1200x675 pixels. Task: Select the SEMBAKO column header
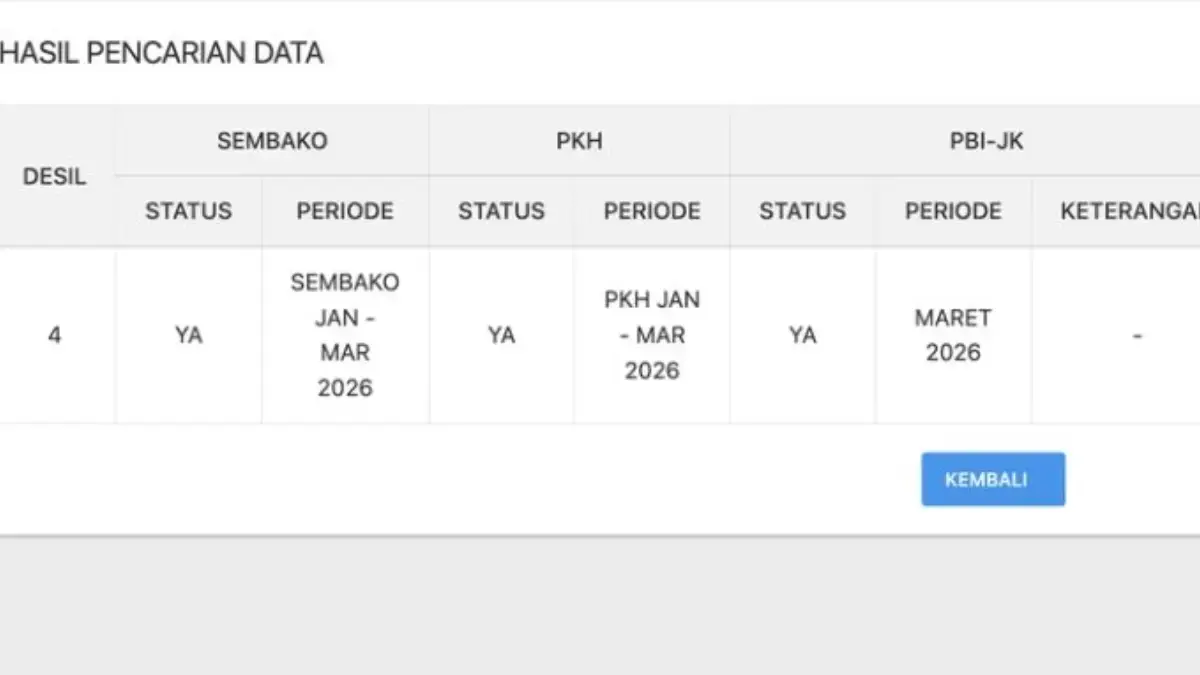271,141
